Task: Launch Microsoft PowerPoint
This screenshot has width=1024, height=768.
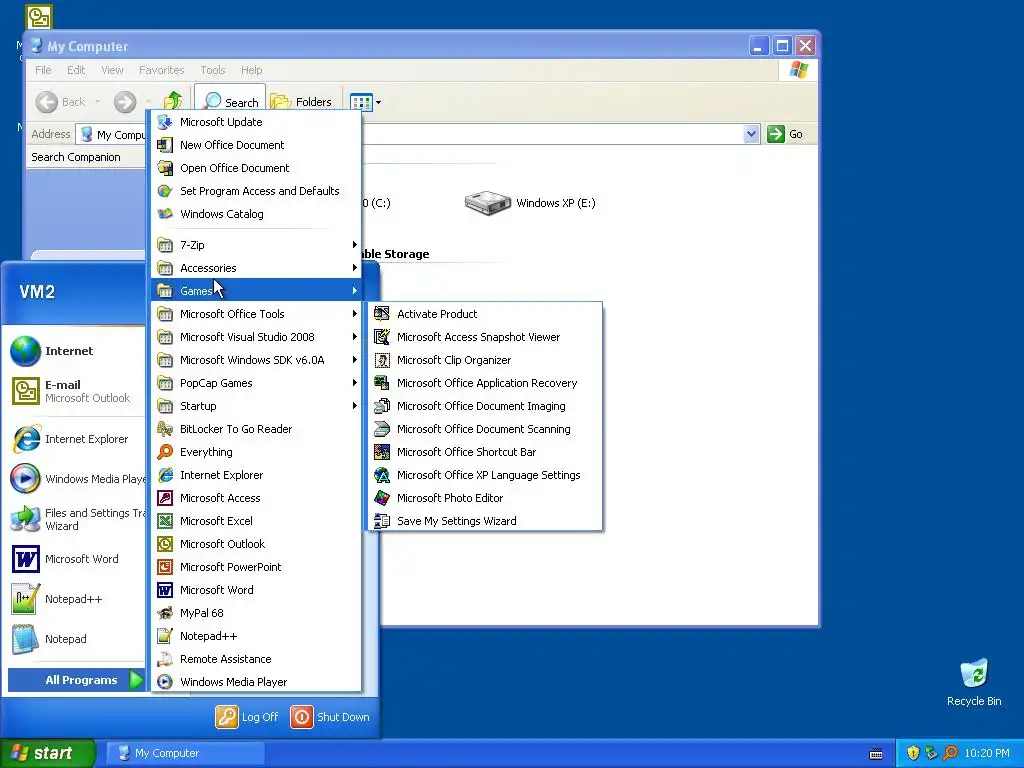Action: pyautogui.click(x=256, y=567)
